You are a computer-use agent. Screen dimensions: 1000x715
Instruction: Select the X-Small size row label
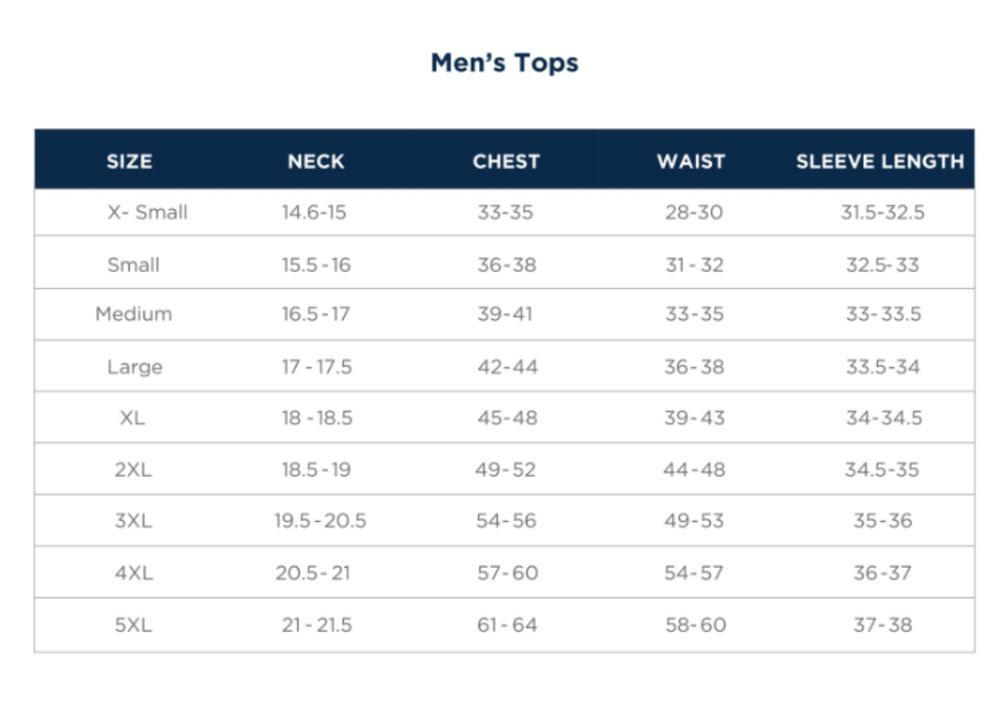coord(147,213)
